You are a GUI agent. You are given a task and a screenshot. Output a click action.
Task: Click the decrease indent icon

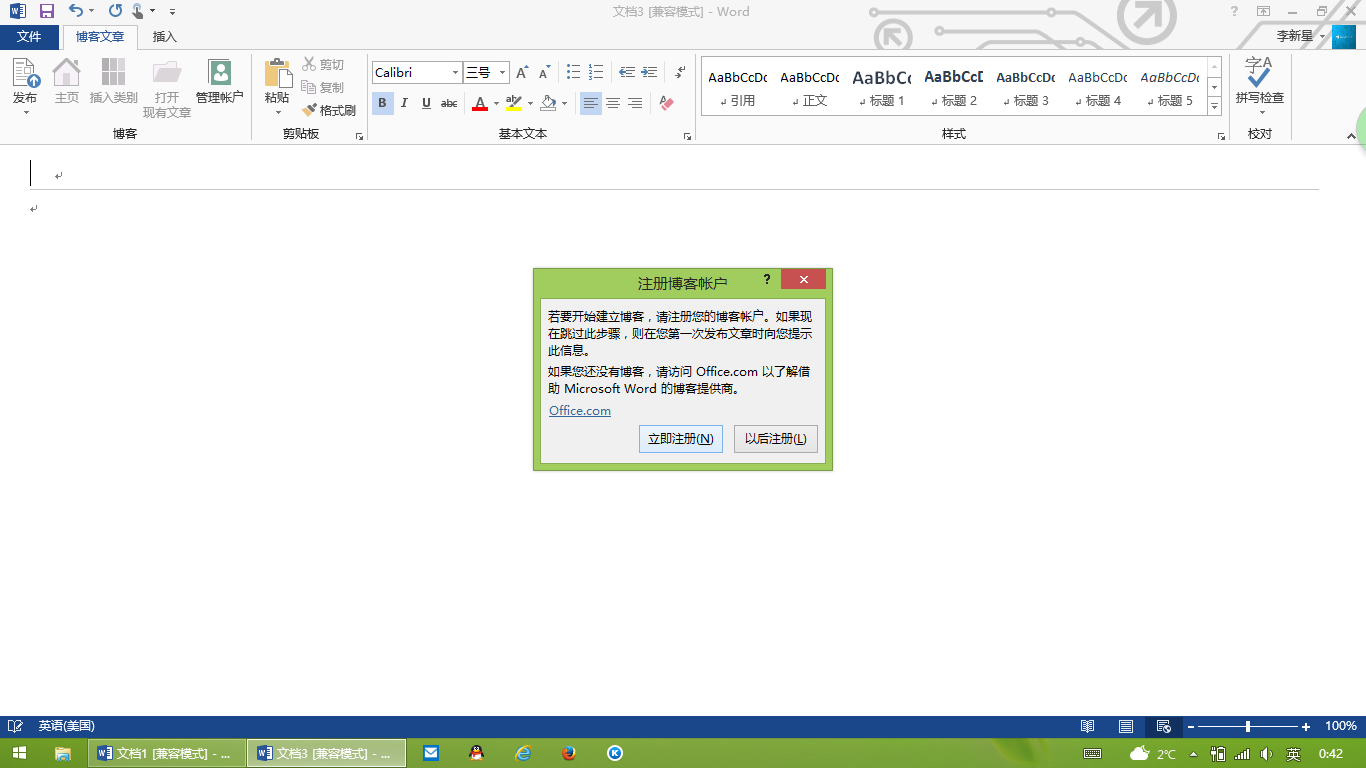[627, 72]
